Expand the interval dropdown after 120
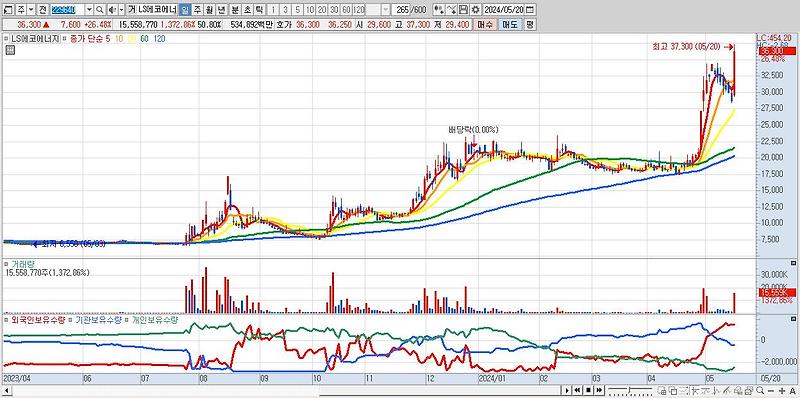 (385, 10)
